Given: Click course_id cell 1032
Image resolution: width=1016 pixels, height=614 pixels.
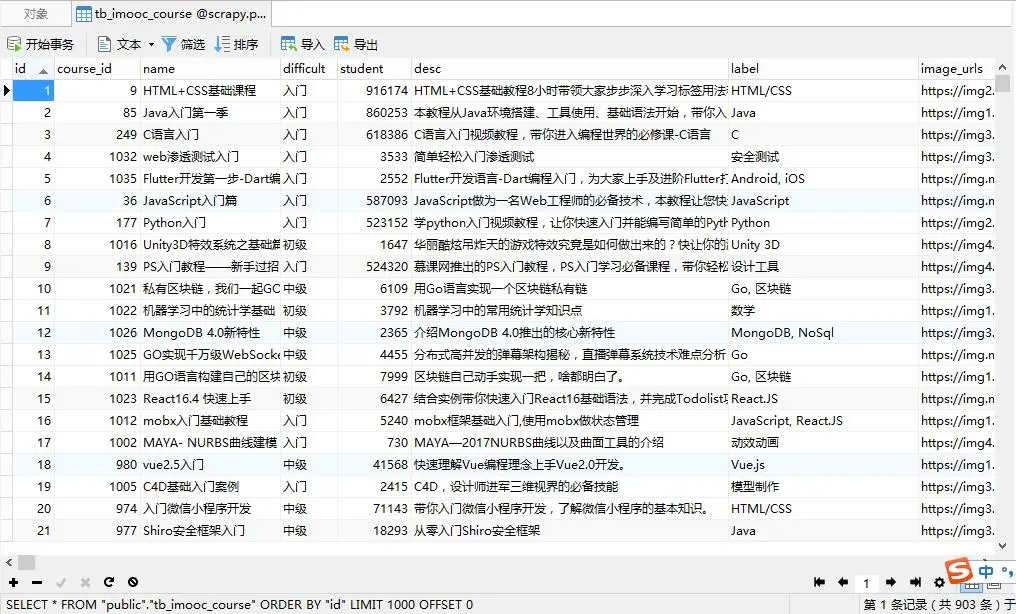Looking at the screenshot, I should click(x=97, y=157).
